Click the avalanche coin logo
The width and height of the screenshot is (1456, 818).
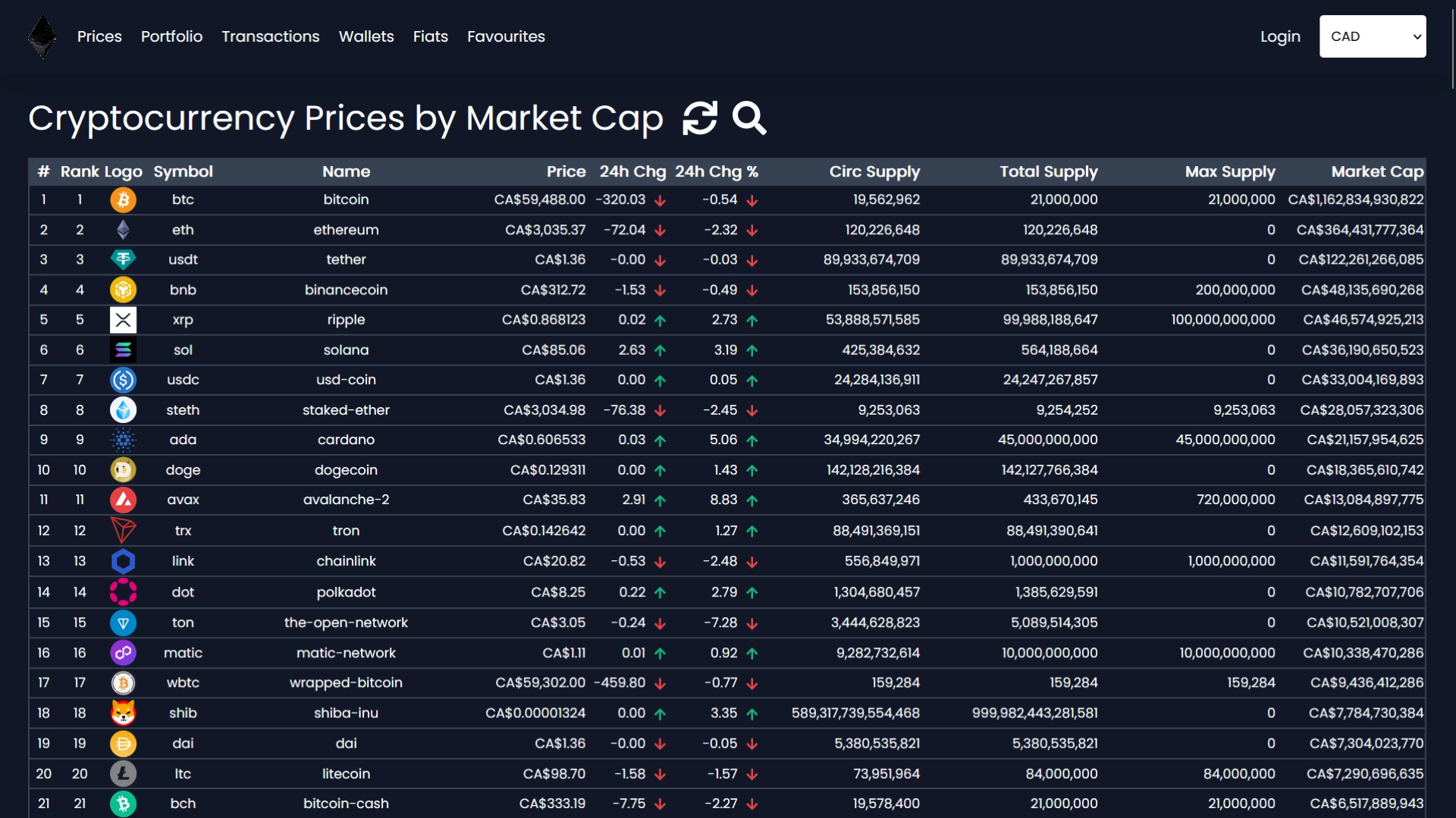pos(123,500)
